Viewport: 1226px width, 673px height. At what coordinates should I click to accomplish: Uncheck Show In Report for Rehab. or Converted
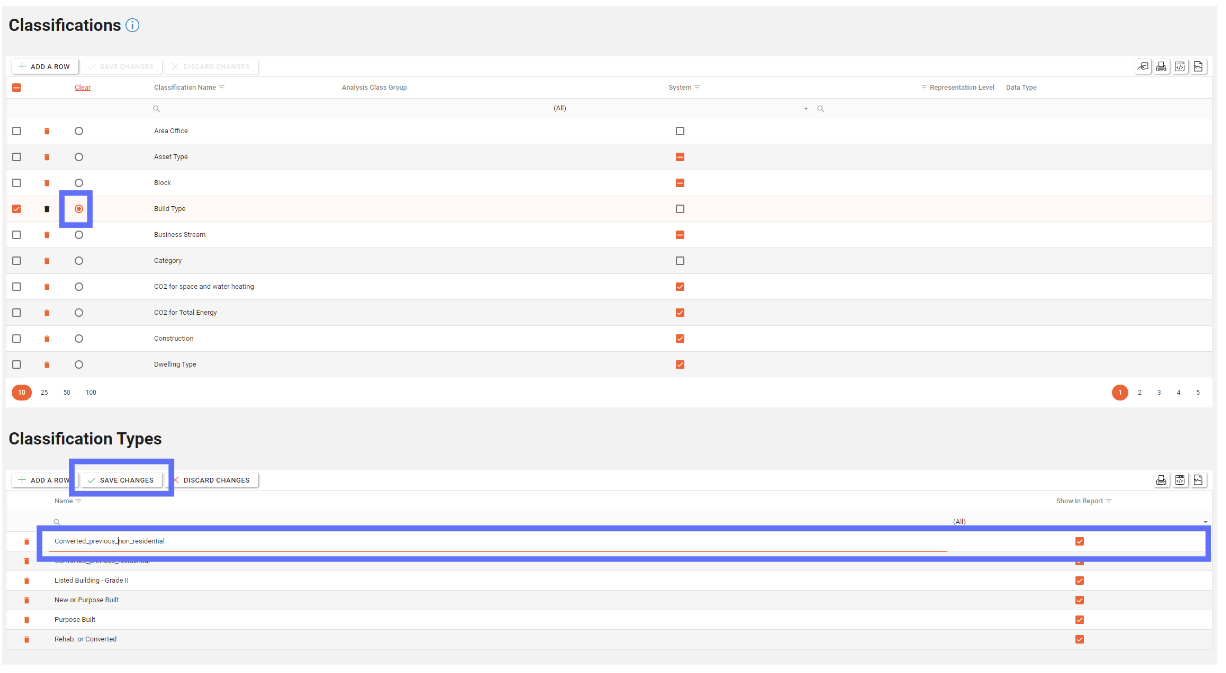(1079, 639)
